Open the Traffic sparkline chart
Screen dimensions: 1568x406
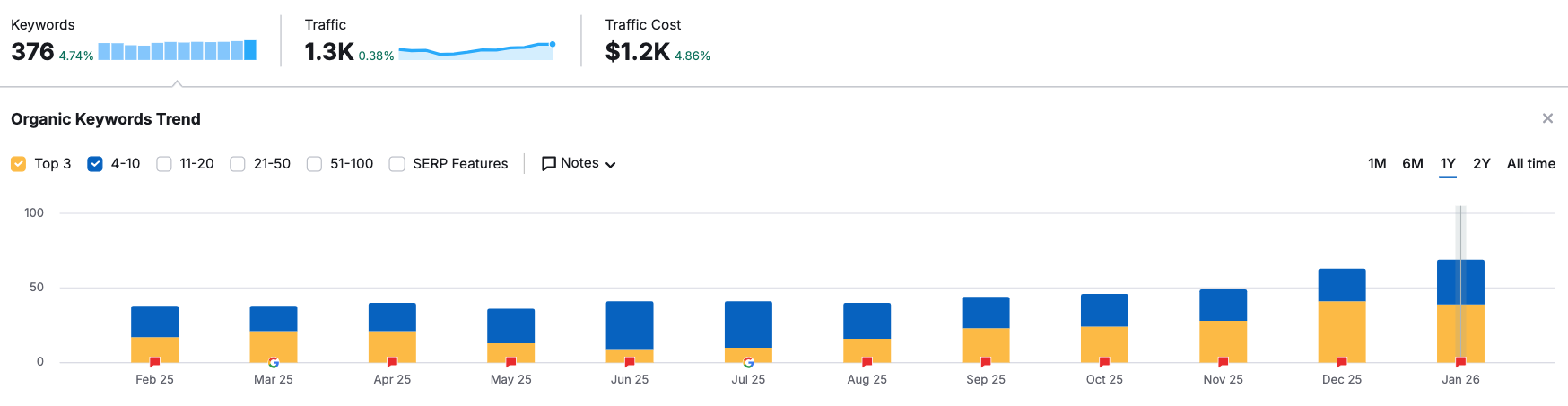click(476, 50)
